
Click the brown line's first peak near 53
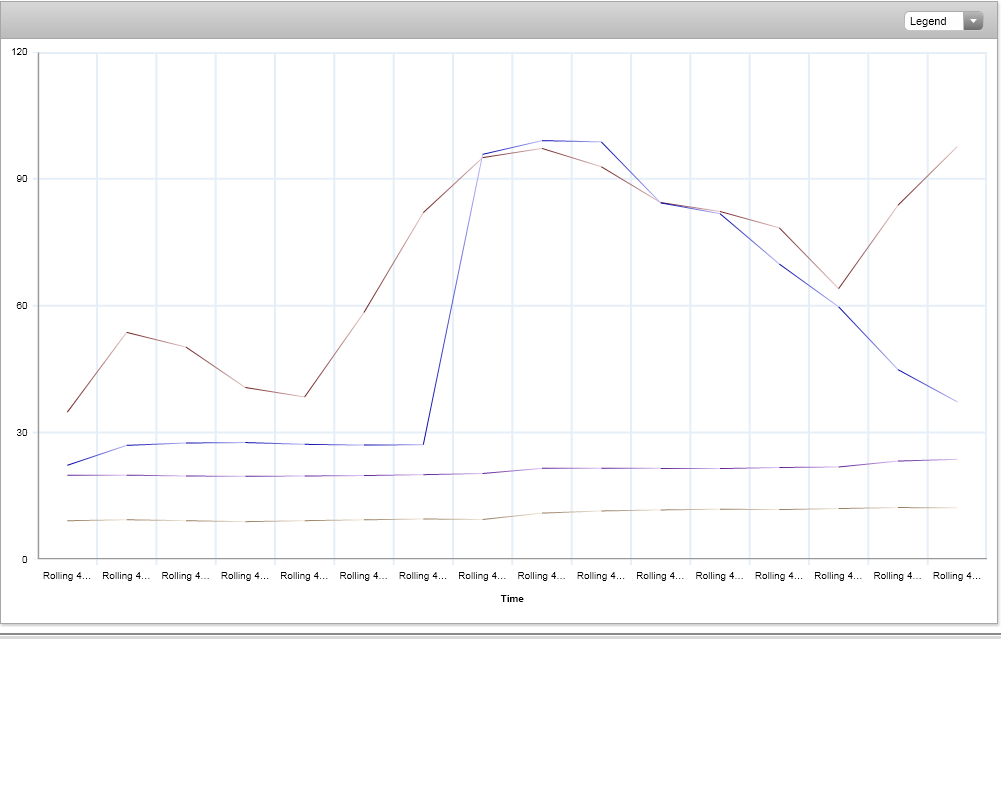point(127,332)
